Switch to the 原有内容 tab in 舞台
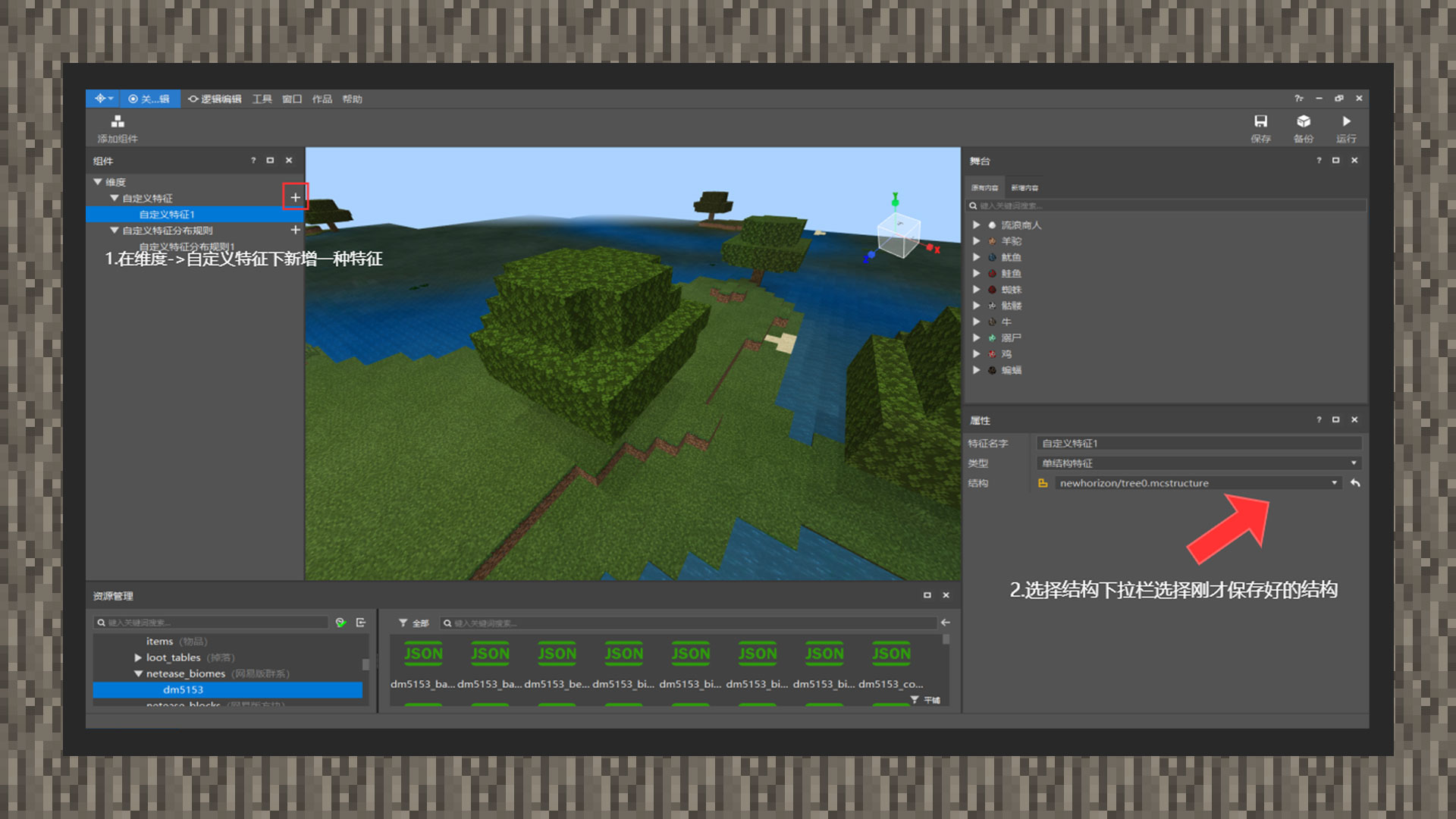 tap(984, 187)
